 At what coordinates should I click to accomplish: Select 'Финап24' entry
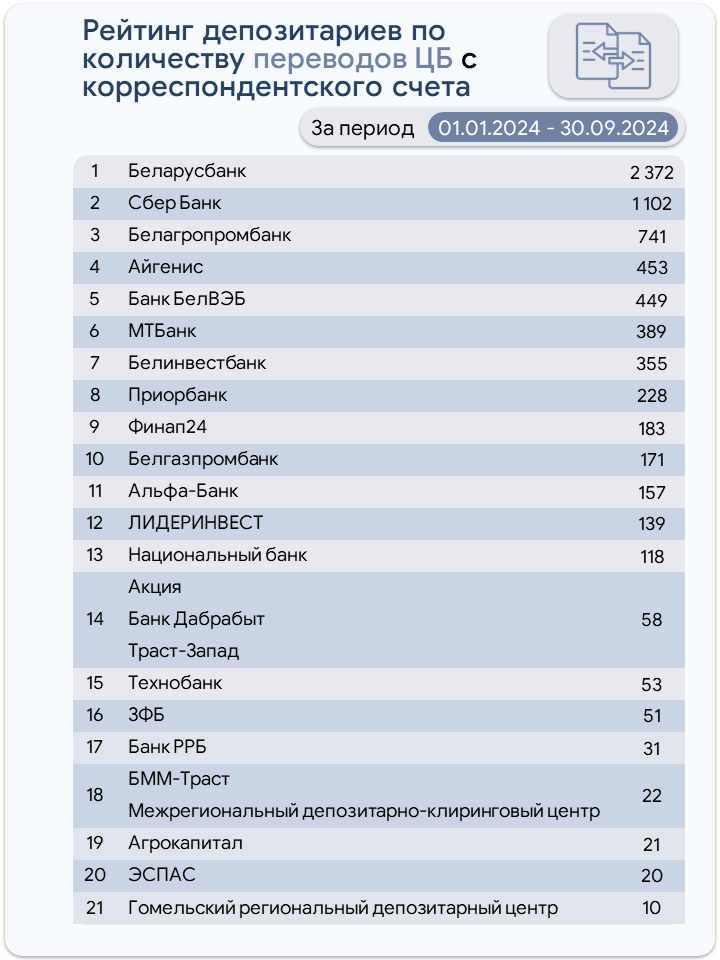[167, 427]
